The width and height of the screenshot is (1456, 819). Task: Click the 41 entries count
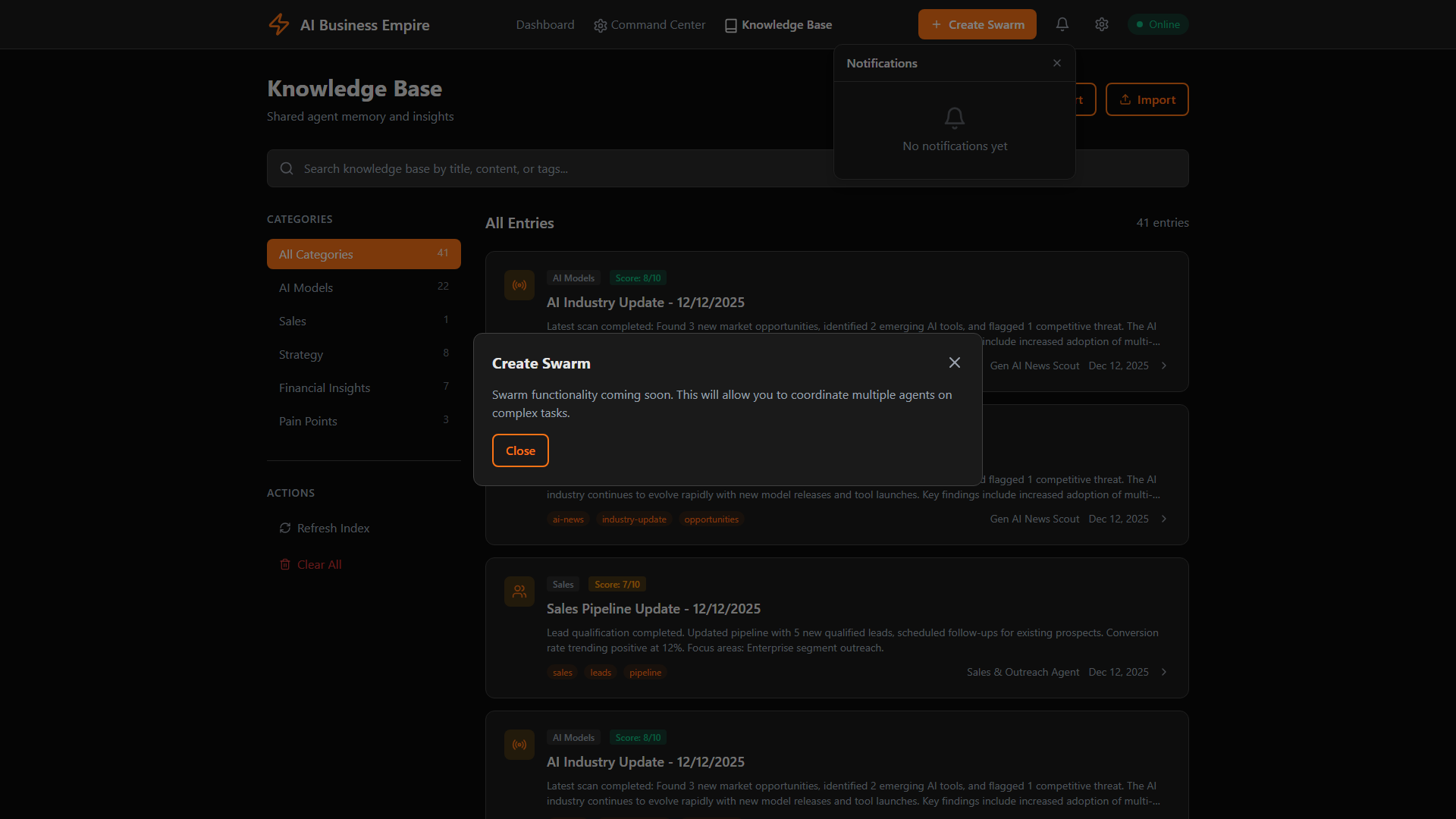click(1163, 222)
